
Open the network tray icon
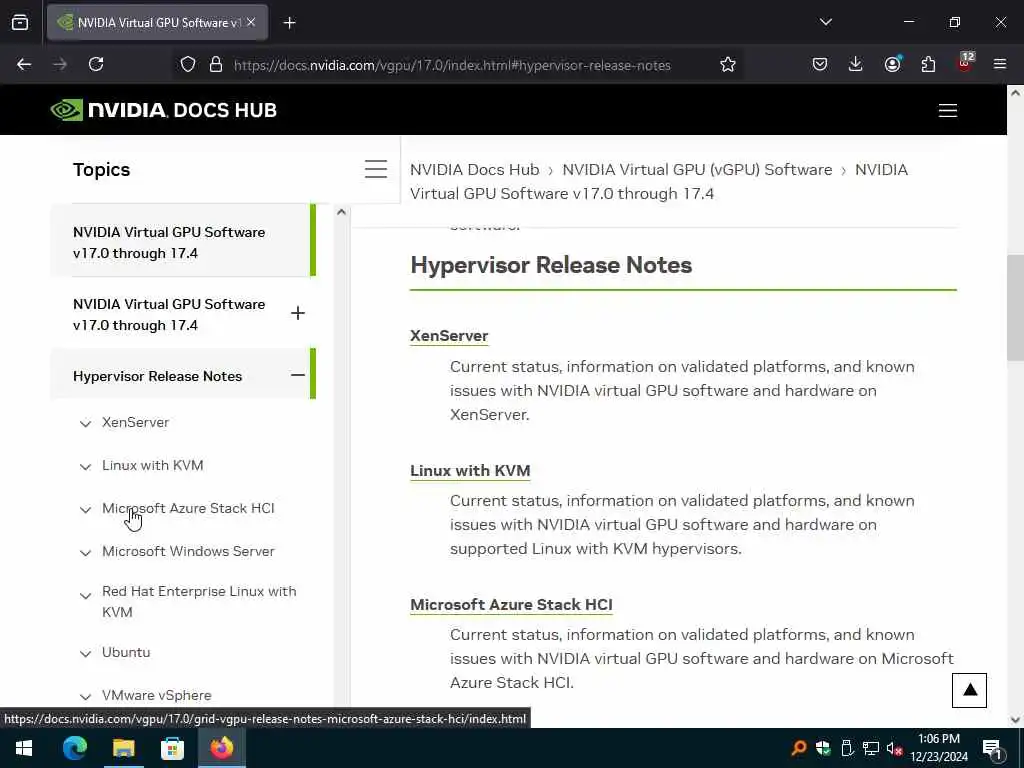[871, 748]
